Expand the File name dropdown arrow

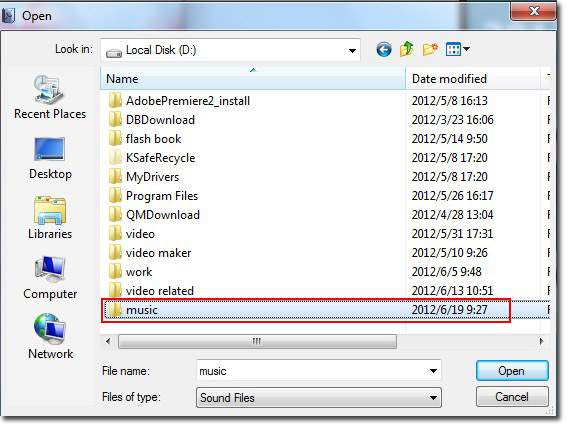coord(433,371)
